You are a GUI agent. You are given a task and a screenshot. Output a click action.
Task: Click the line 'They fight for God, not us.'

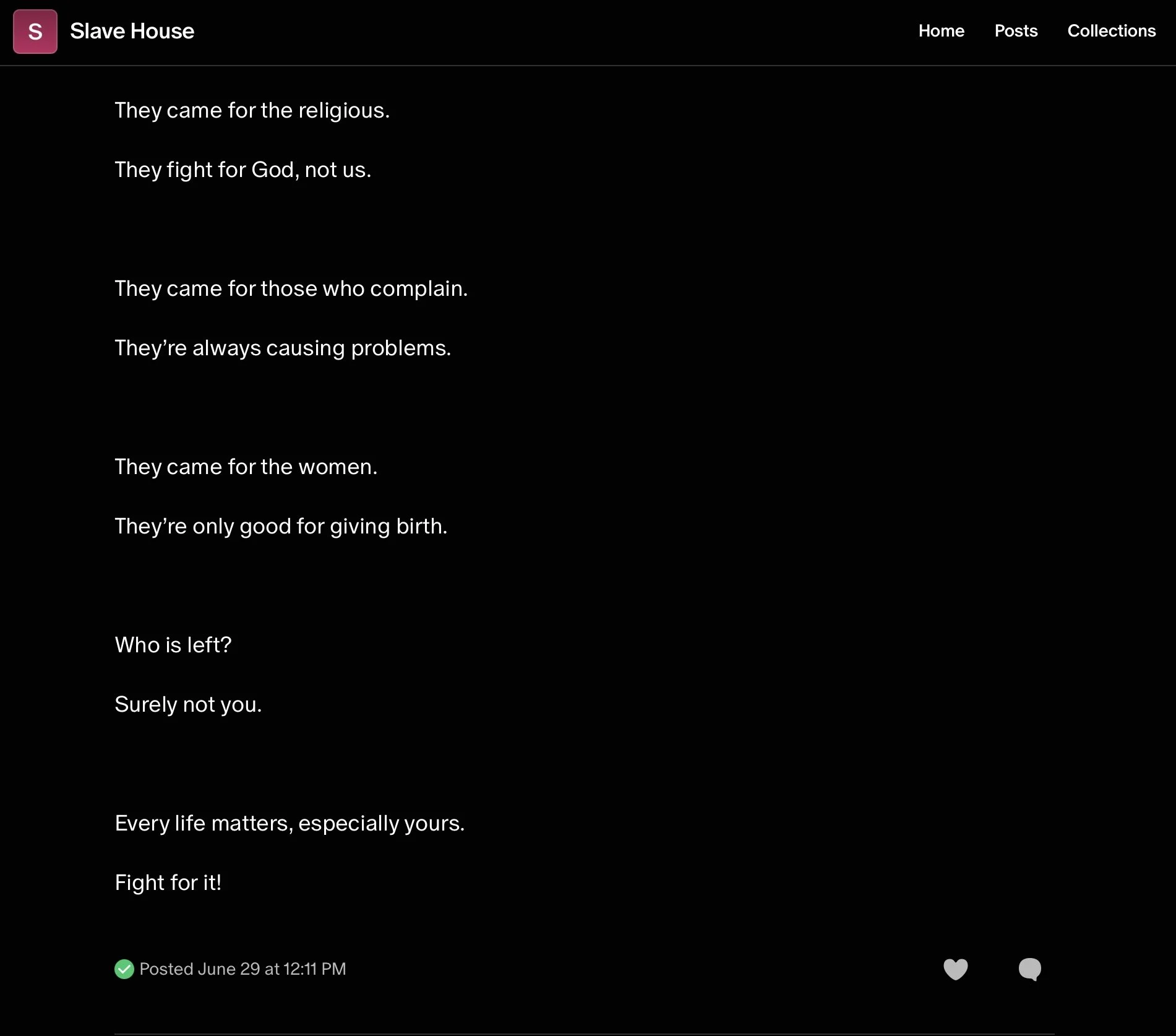[243, 170]
